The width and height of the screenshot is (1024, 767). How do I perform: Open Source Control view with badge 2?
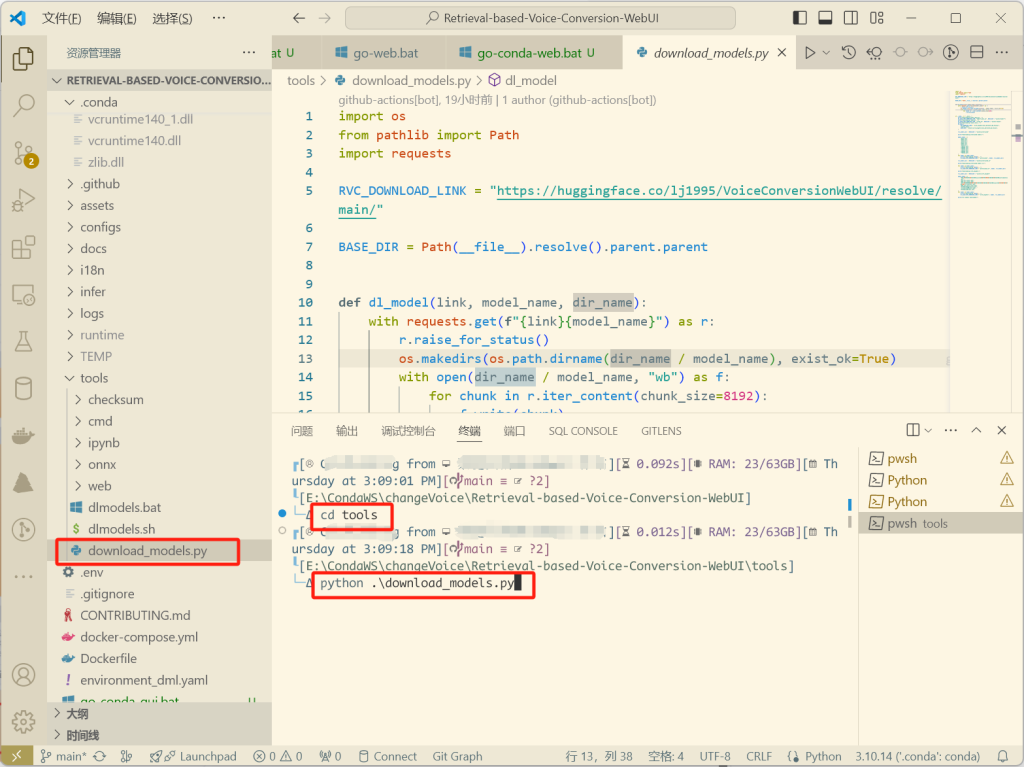pos(25,154)
